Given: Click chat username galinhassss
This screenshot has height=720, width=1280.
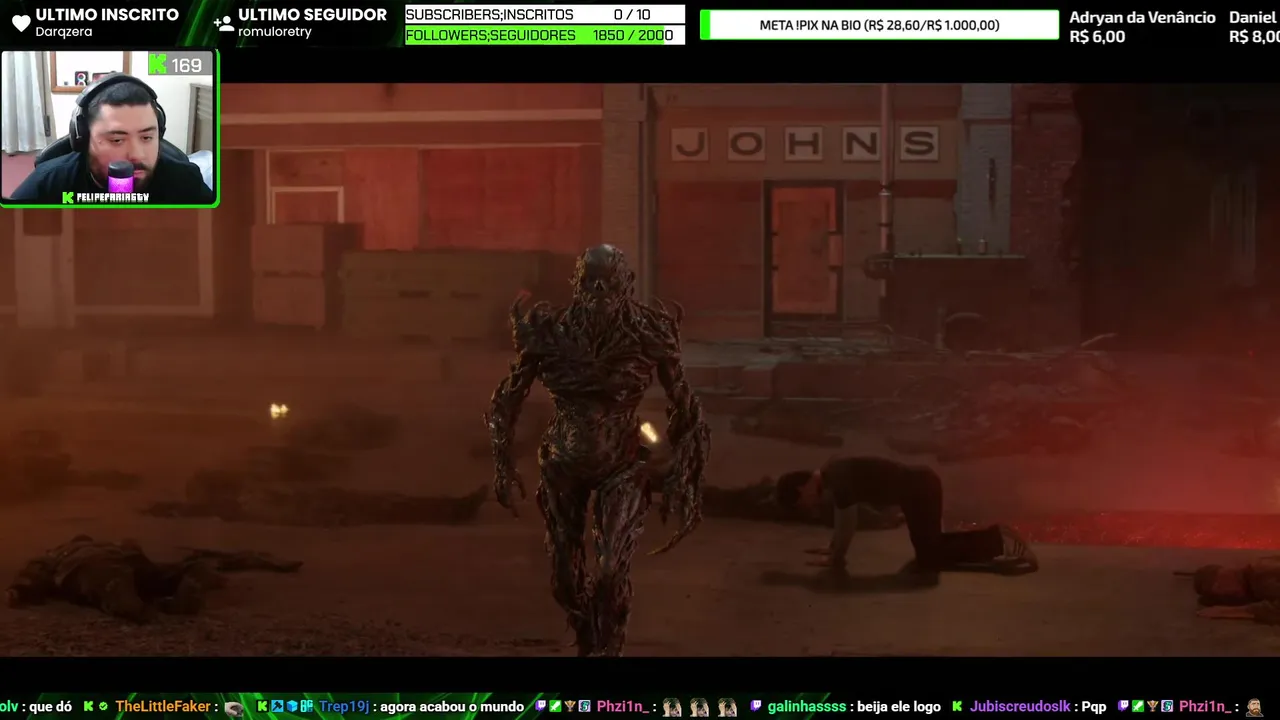Looking at the screenshot, I should [807, 707].
